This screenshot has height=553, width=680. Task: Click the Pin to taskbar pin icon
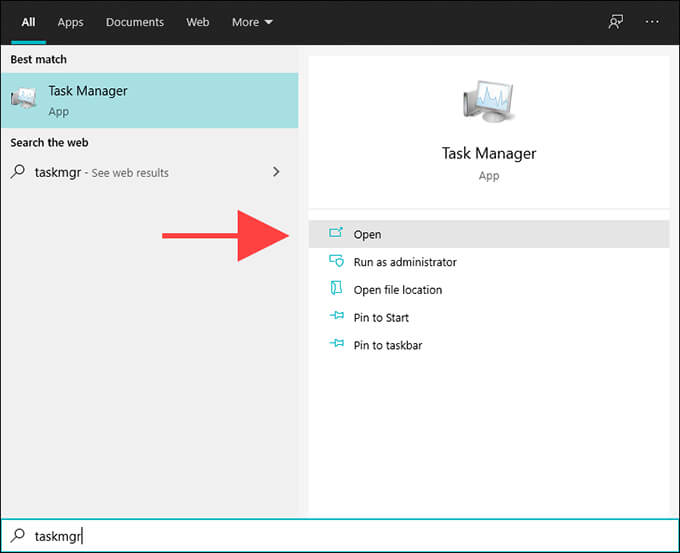click(x=337, y=344)
